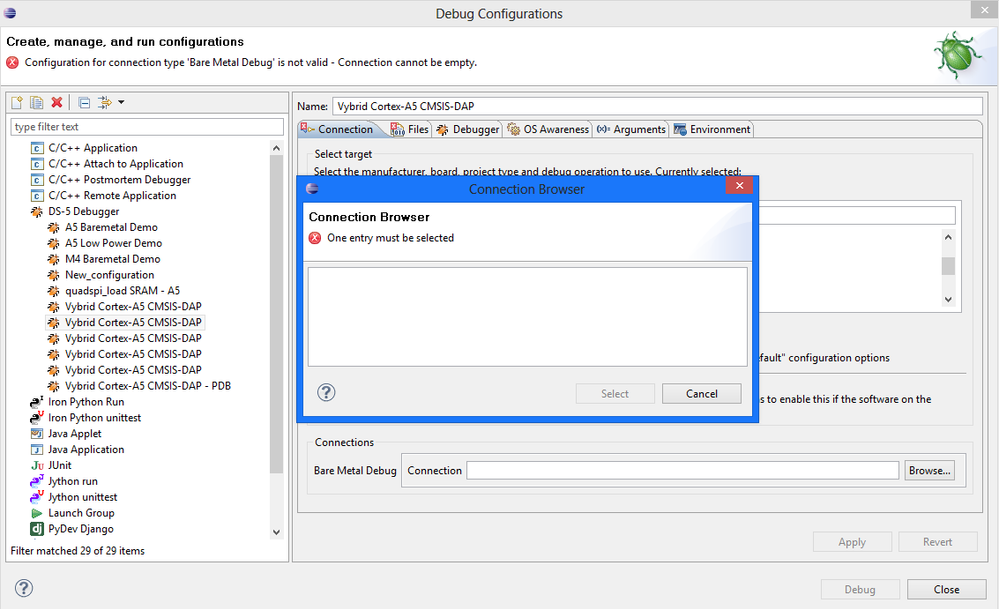Viewport: 999px width, 609px height.
Task: Click the Revert button
Action: (x=937, y=542)
